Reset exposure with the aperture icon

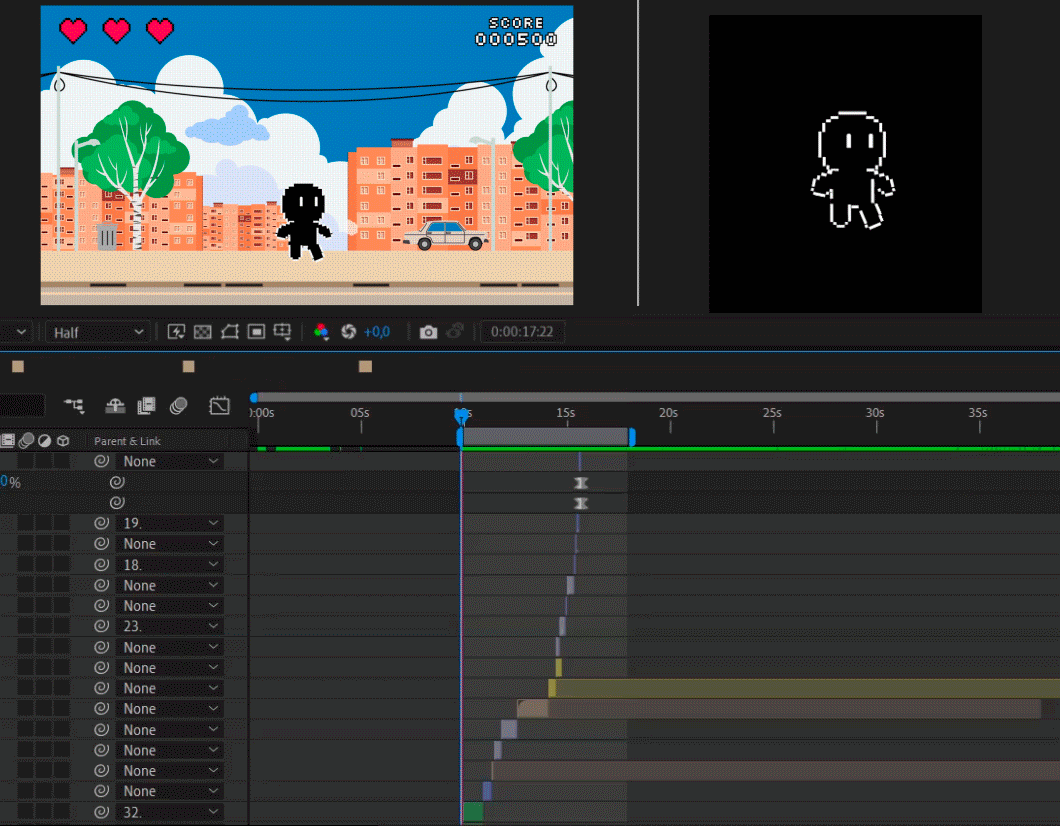point(349,332)
